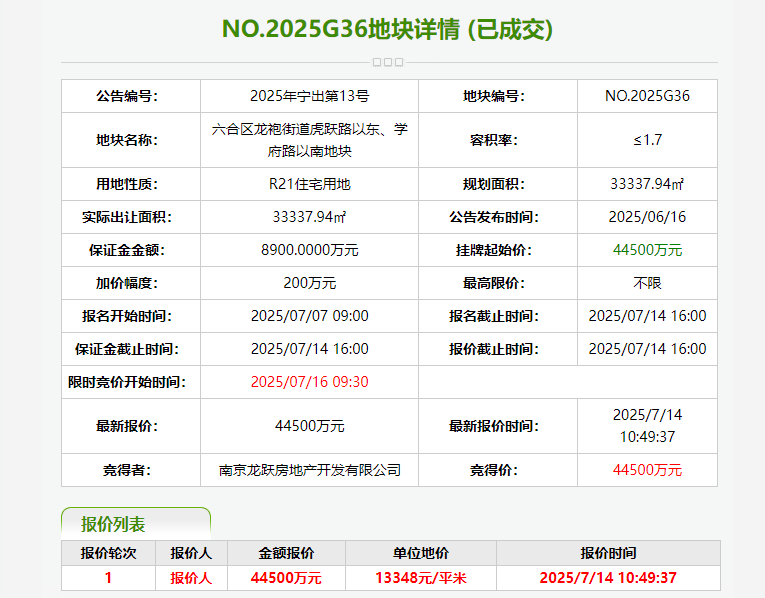Select the deposit value 8900.0000万元
Image resolution: width=765 pixels, height=598 pixels.
click(x=309, y=250)
